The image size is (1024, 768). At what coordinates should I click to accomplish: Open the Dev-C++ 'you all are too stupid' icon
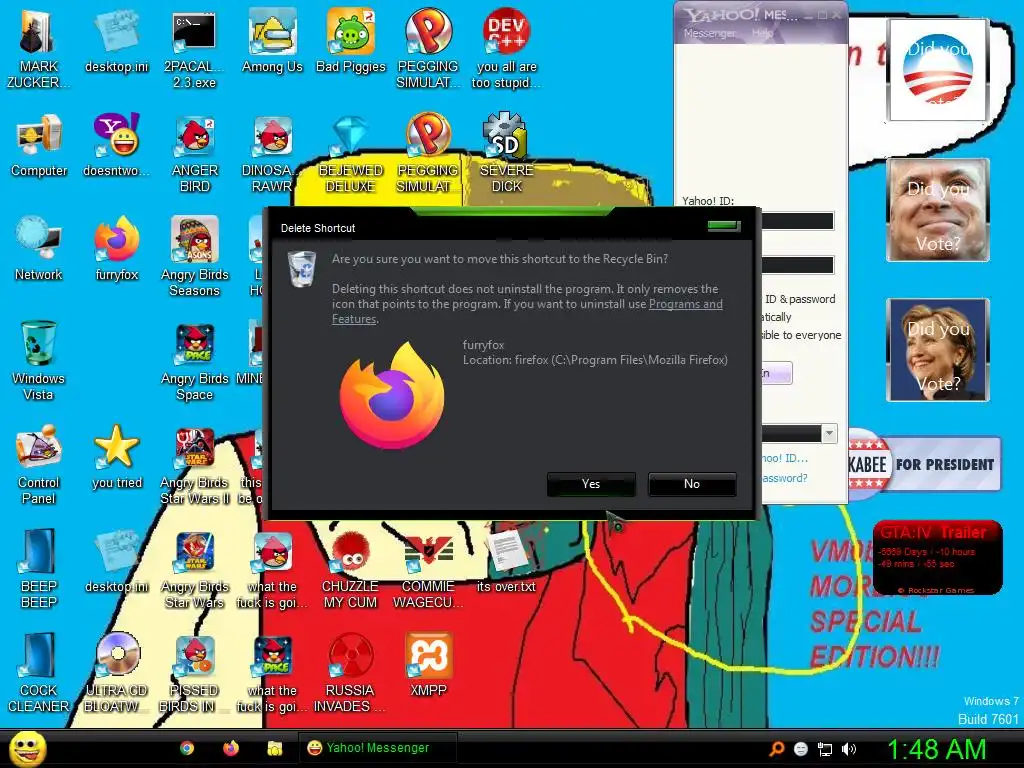506,48
